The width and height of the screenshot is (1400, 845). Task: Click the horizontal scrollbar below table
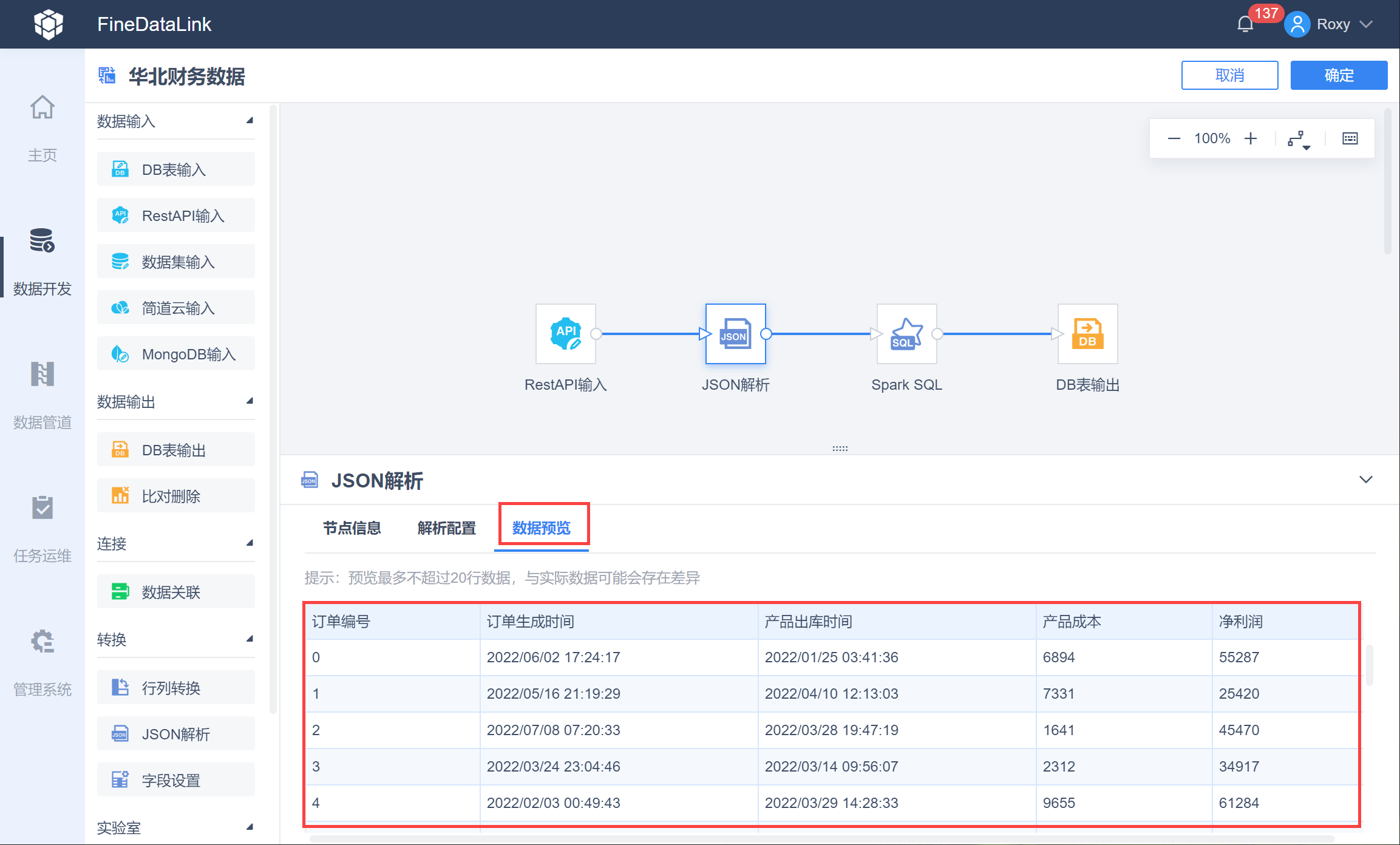tap(822, 839)
